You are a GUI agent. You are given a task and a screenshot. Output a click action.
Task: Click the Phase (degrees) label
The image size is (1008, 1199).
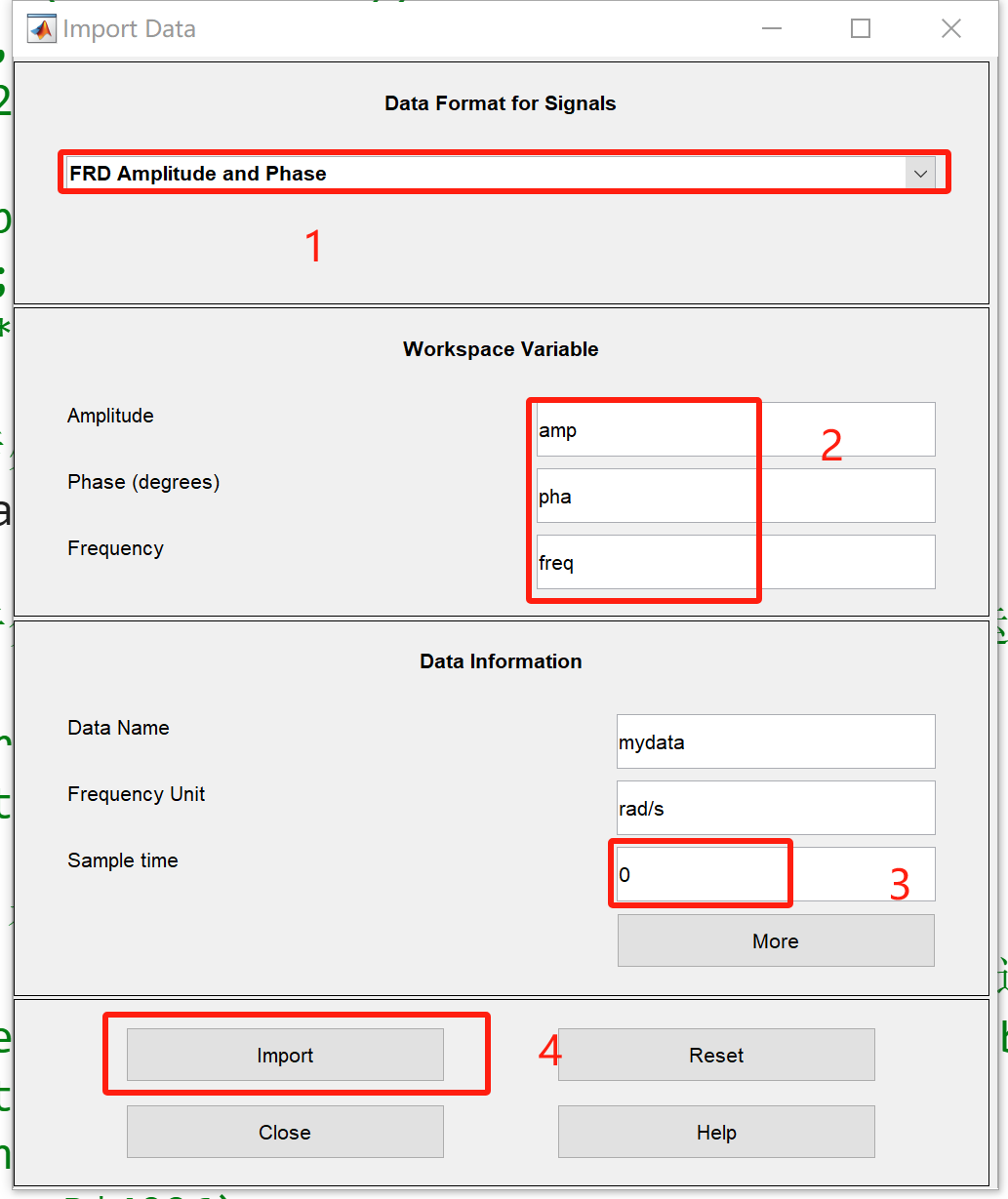click(x=143, y=482)
